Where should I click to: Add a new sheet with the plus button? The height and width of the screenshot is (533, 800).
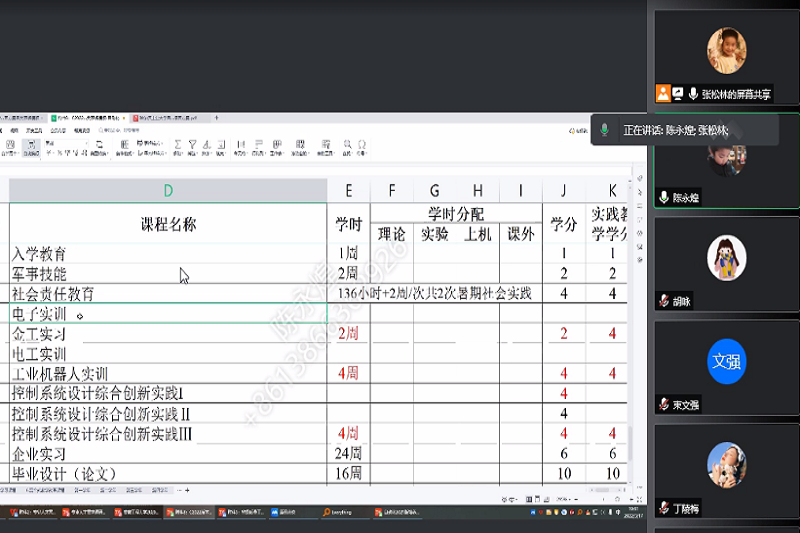point(187,490)
